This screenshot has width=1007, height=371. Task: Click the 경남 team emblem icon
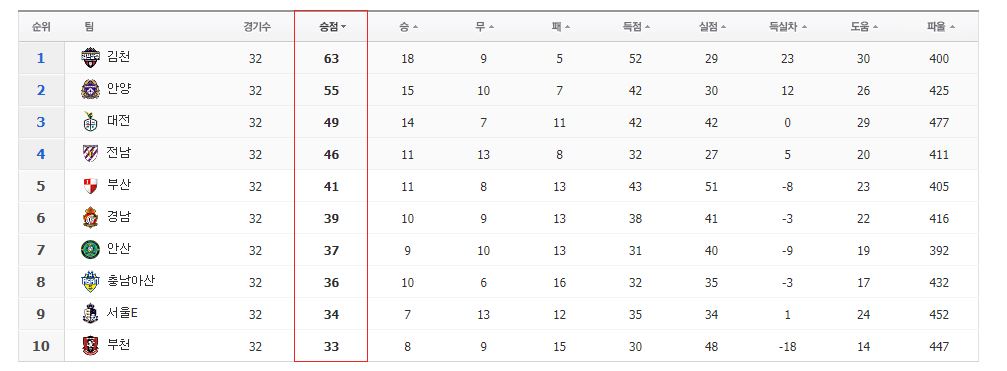91,217
